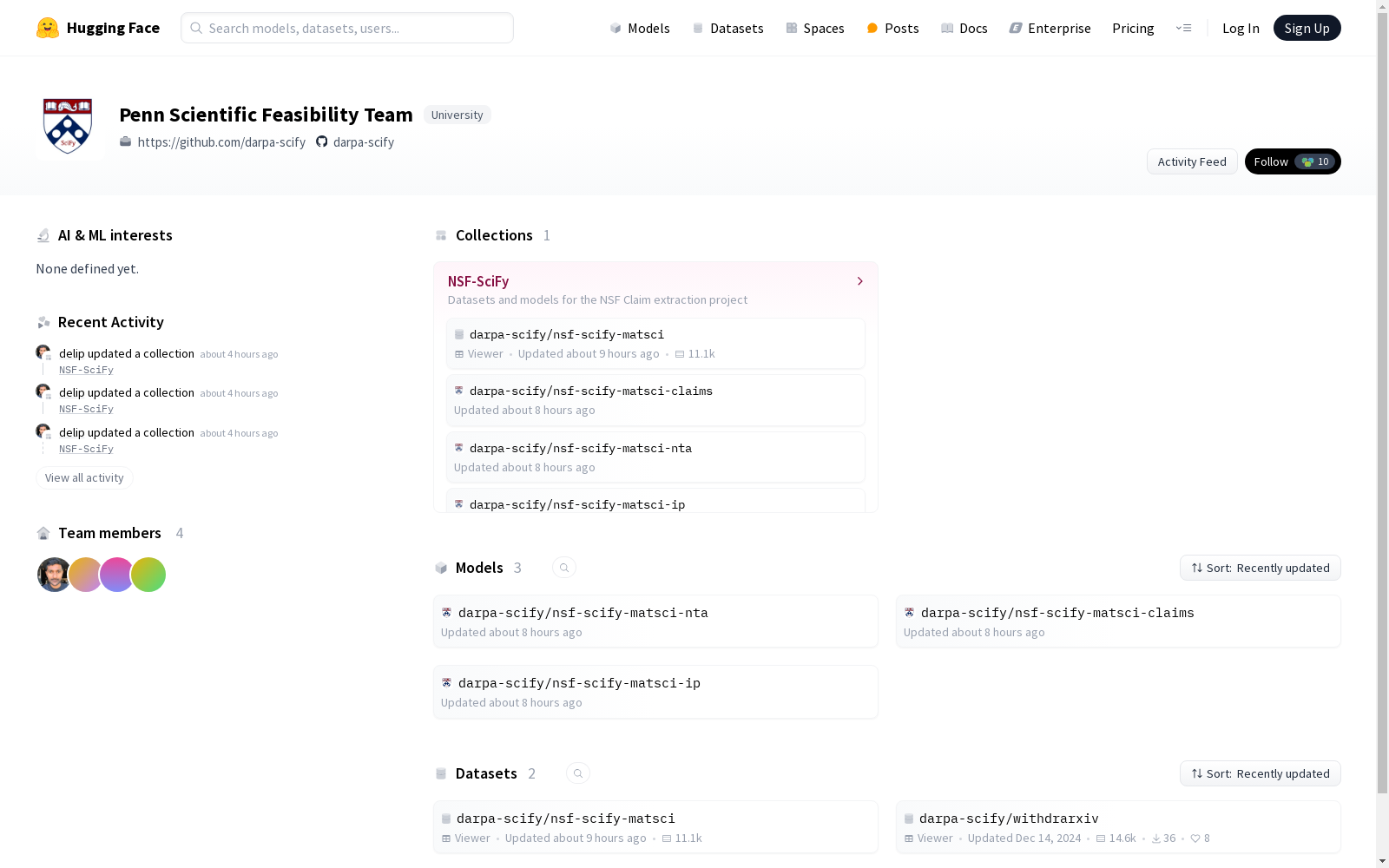Open nsf-scify-matsci-claims in the collection
Screen dimensions: 1389x868
[655, 400]
